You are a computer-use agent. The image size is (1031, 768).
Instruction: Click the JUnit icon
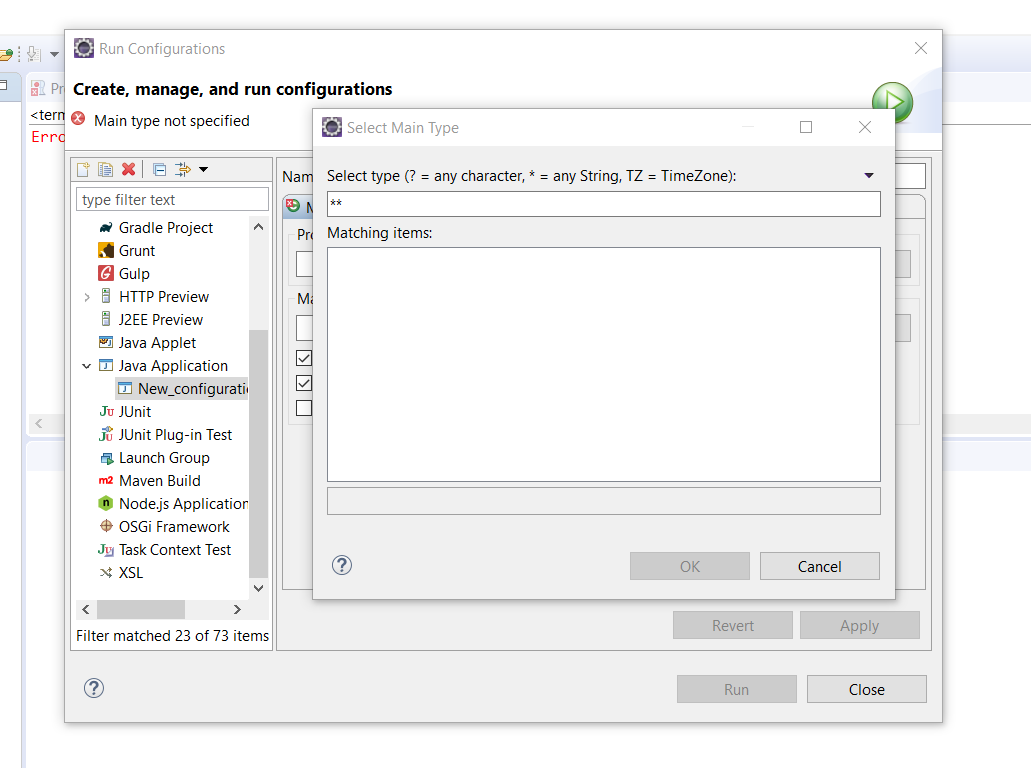(107, 412)
